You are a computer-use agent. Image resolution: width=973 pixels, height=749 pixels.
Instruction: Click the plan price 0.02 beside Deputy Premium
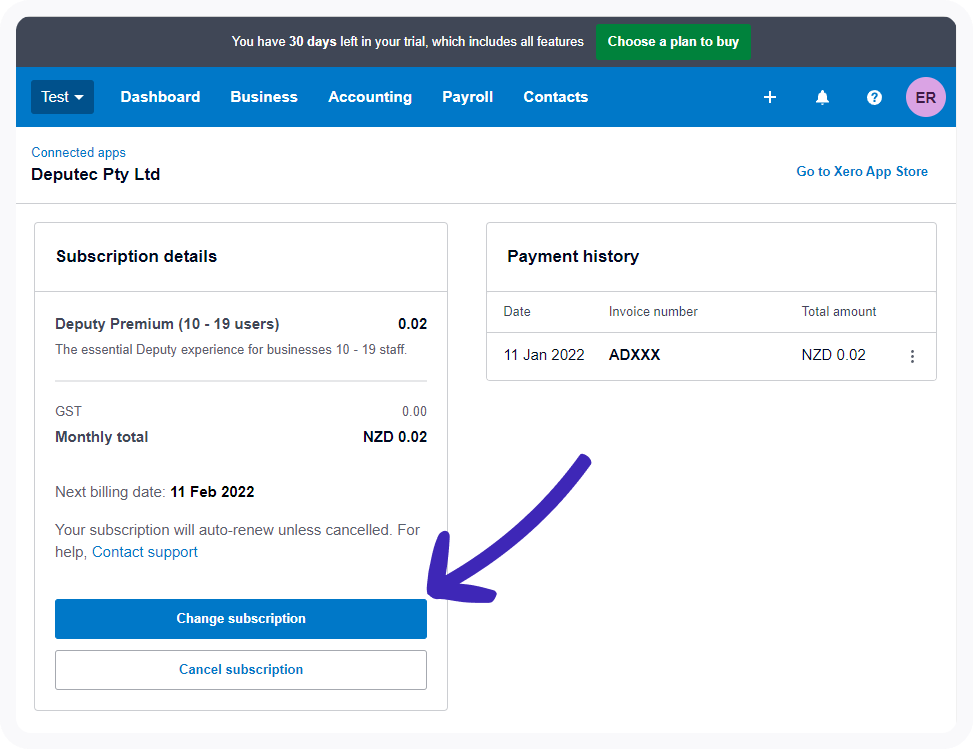(x=412, y=324)
